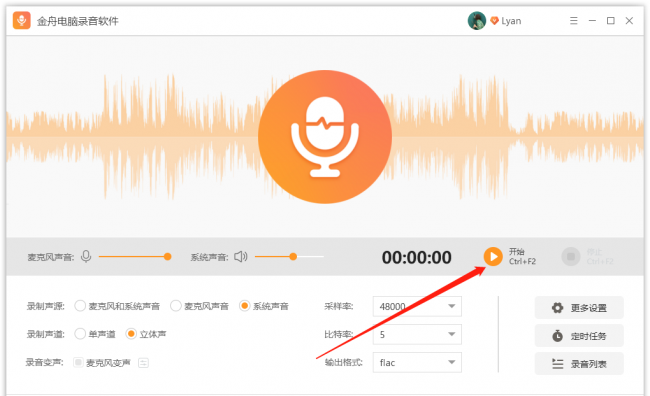Image resolution: width=650 pixels, height=396 pixels.
Task: Close the recorder window
Action: pyautogui.click(x=629, y=20)
